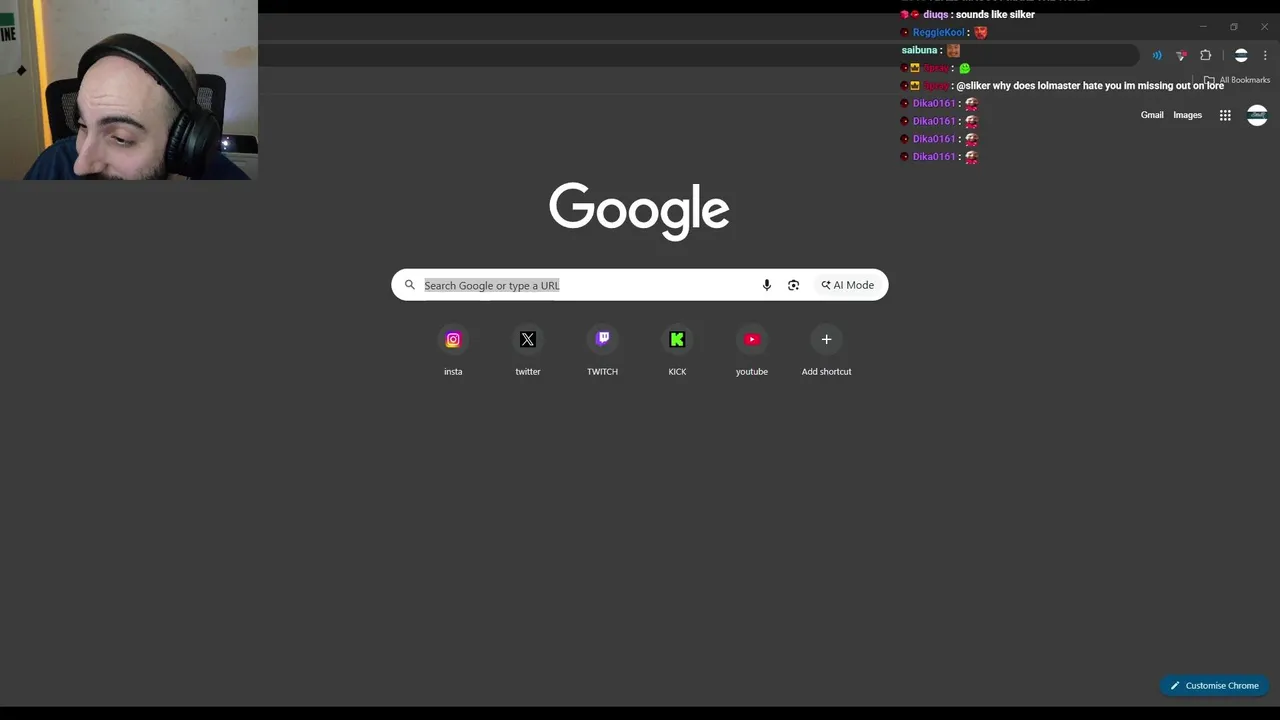Open the KICK shortcut
This screenshot has width=1280, height=720.
(x=677, y=351)
